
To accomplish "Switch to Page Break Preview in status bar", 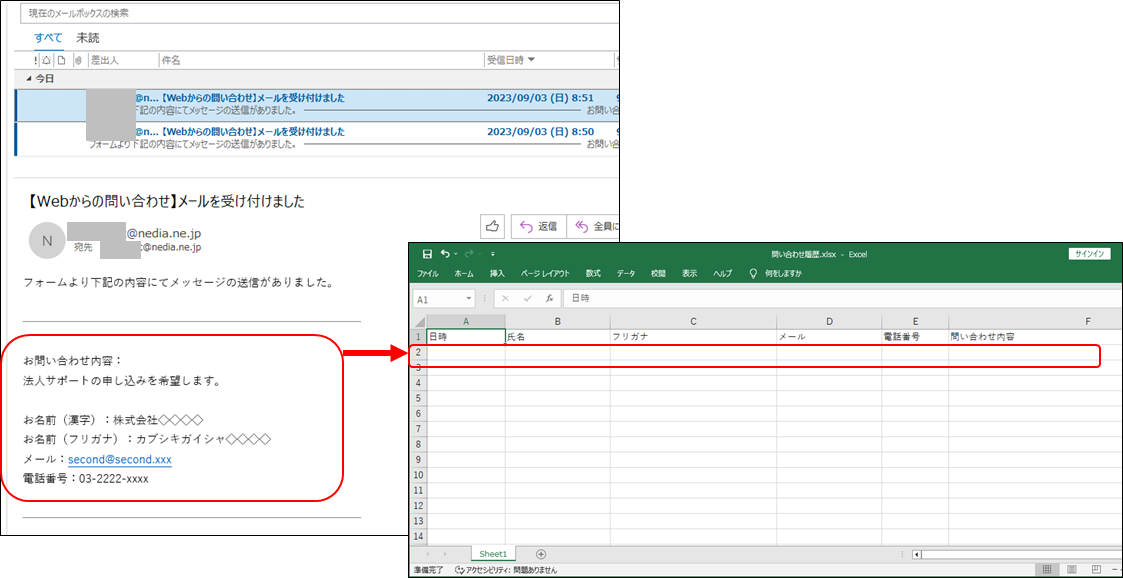I will point(1097,569).
